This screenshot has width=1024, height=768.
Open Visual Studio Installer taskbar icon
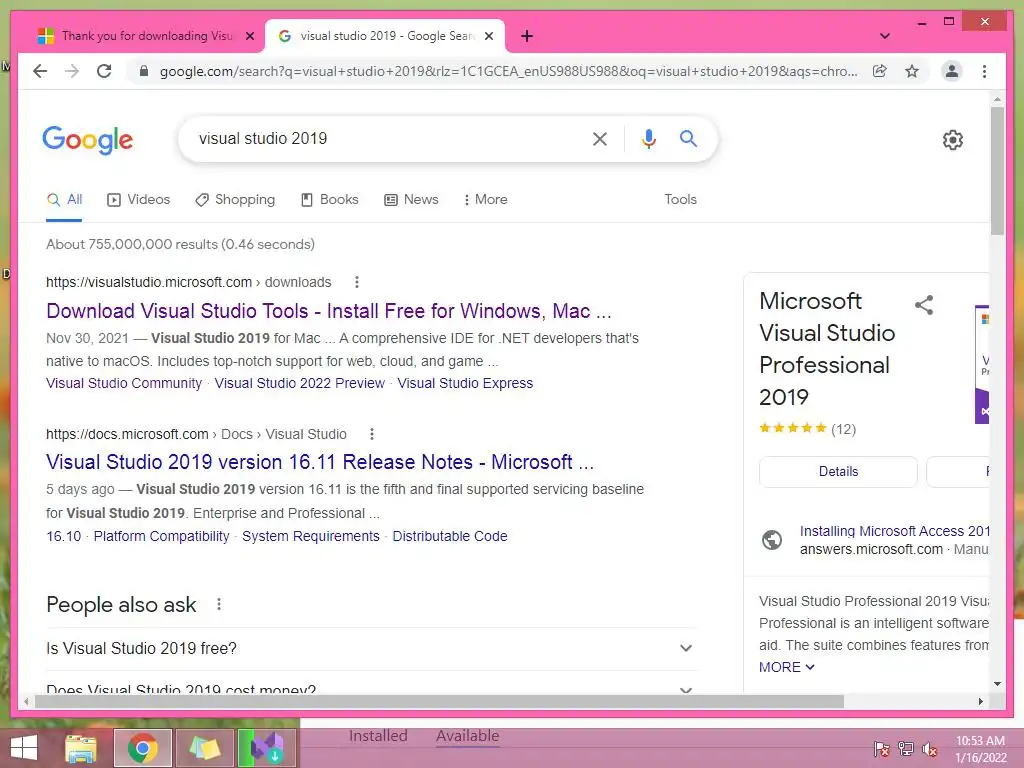266,748
